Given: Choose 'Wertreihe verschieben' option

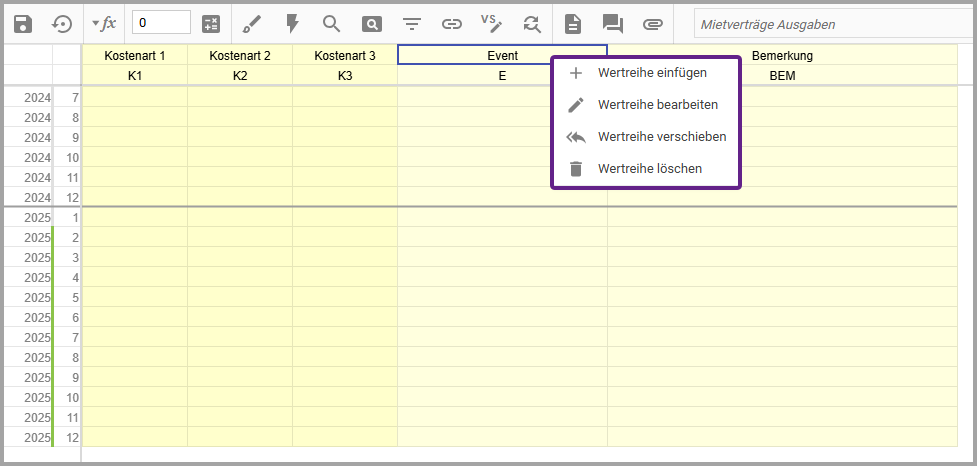Looking at the screenshot, I should [661, 137].
